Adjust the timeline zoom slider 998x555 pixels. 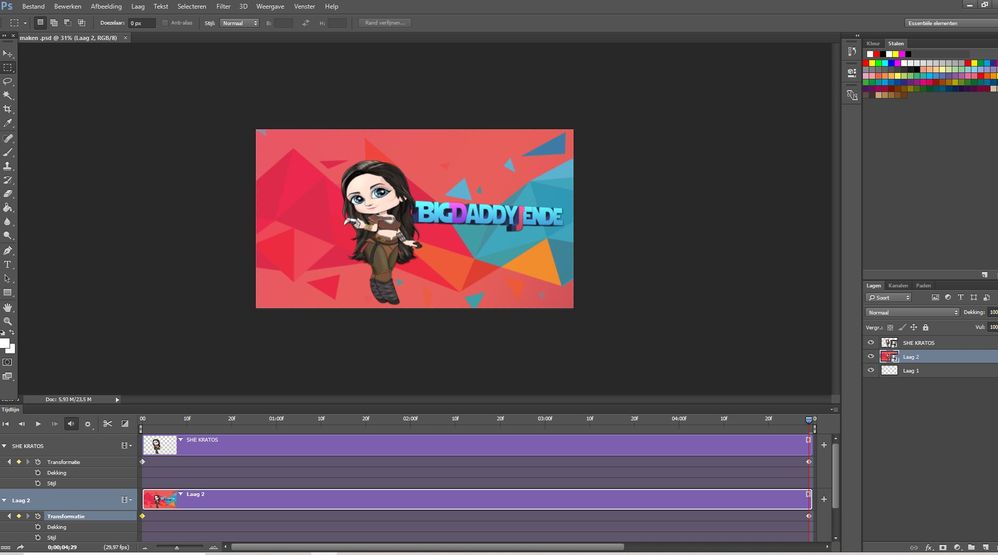[178, 547]
